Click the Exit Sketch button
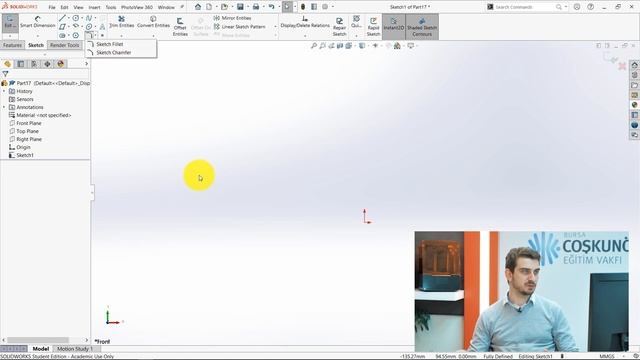Image resolution: width=640 pixels, height=360 pixels. [x=10, y=22]
